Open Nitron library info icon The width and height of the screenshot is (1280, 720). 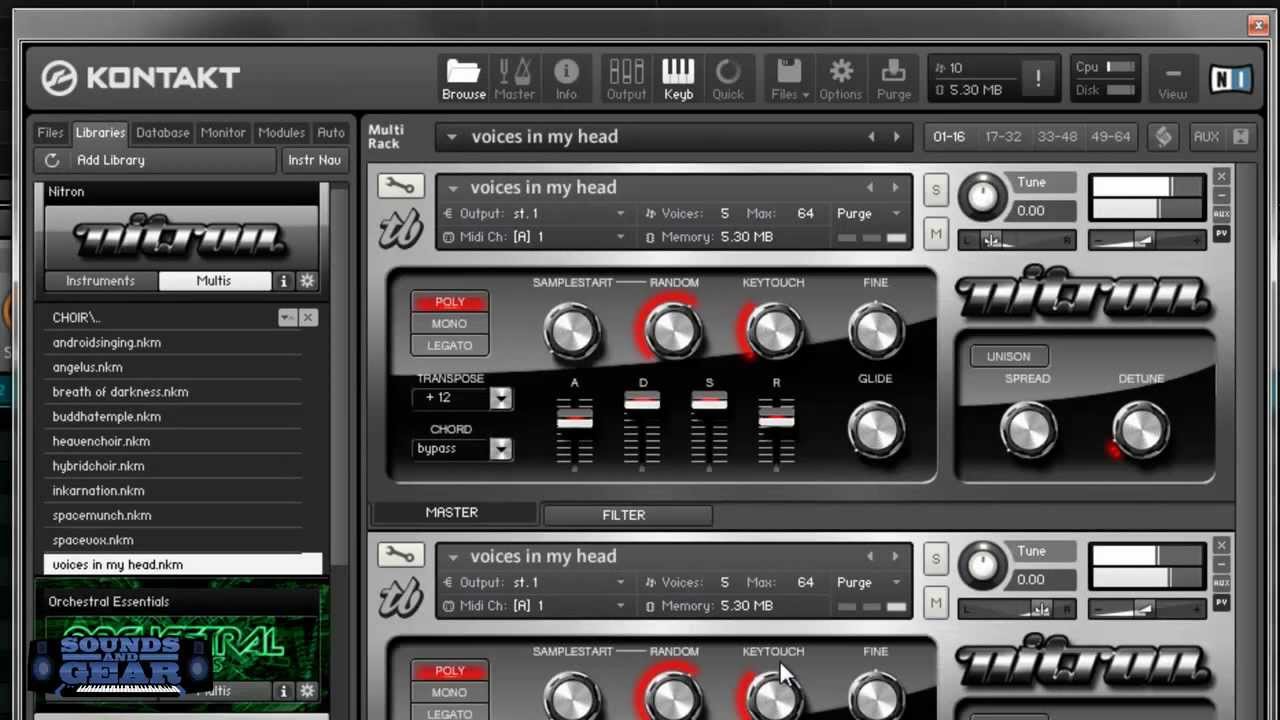click(x=284, y=281)
